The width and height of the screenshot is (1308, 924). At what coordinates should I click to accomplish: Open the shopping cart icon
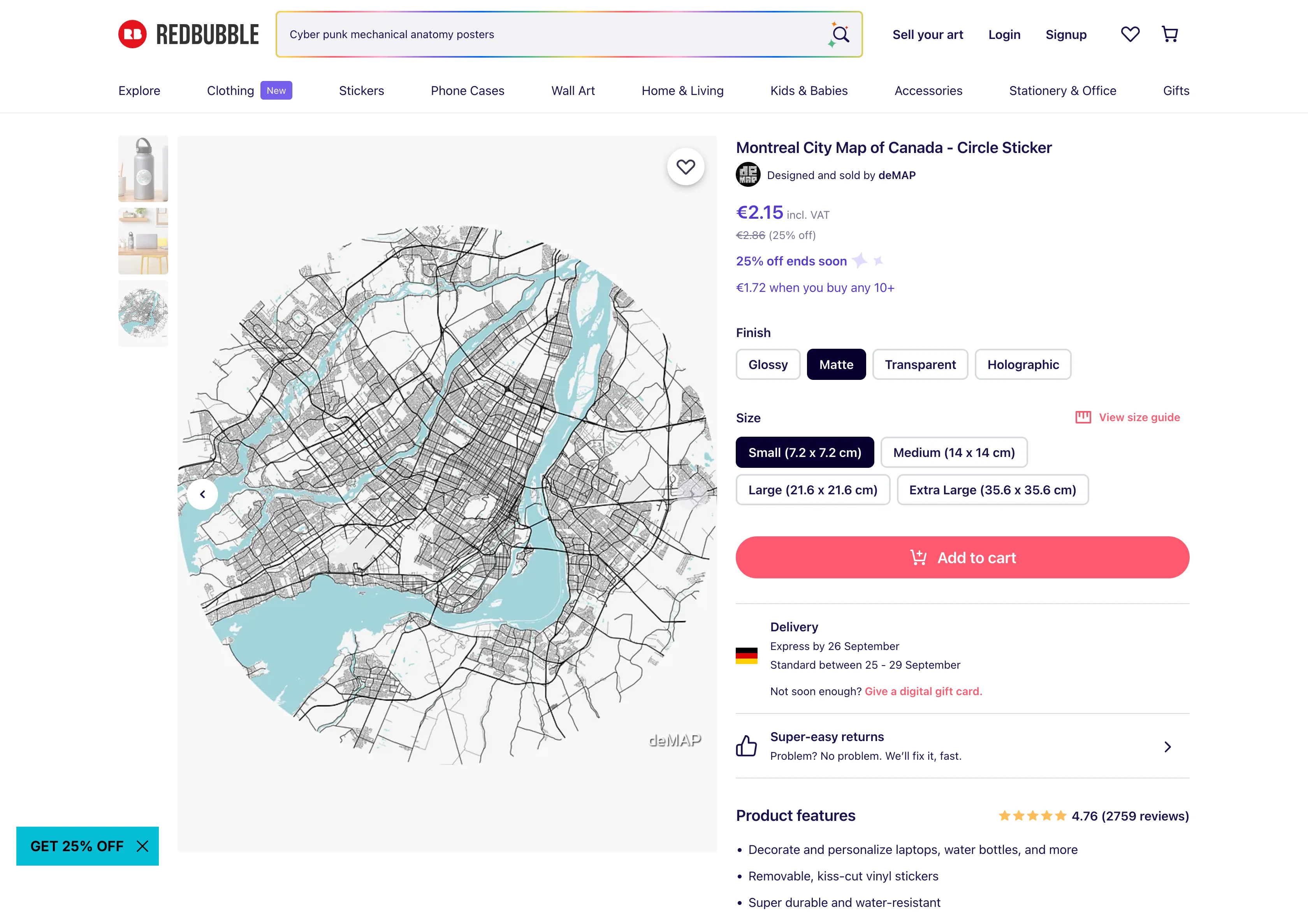click(x=1169, y=34)
